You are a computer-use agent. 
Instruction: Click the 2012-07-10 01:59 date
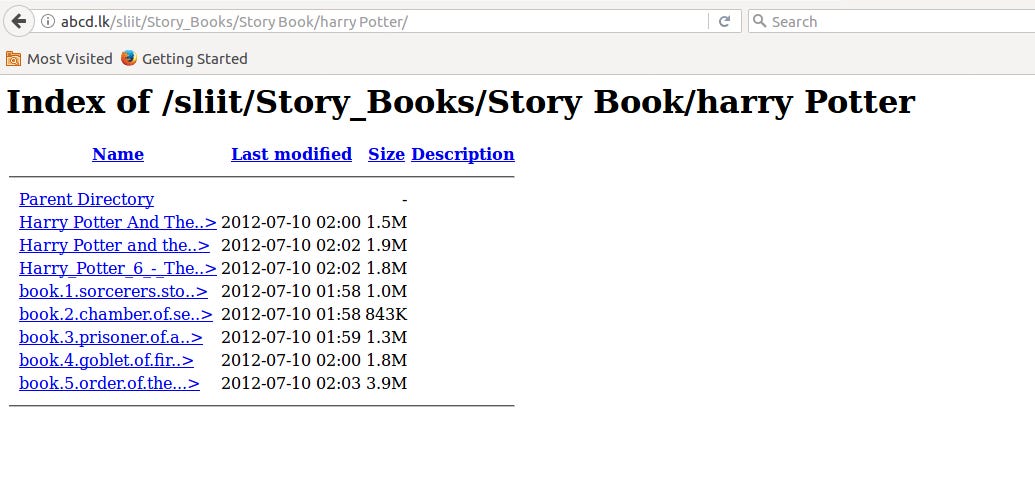tap(291, 337)
